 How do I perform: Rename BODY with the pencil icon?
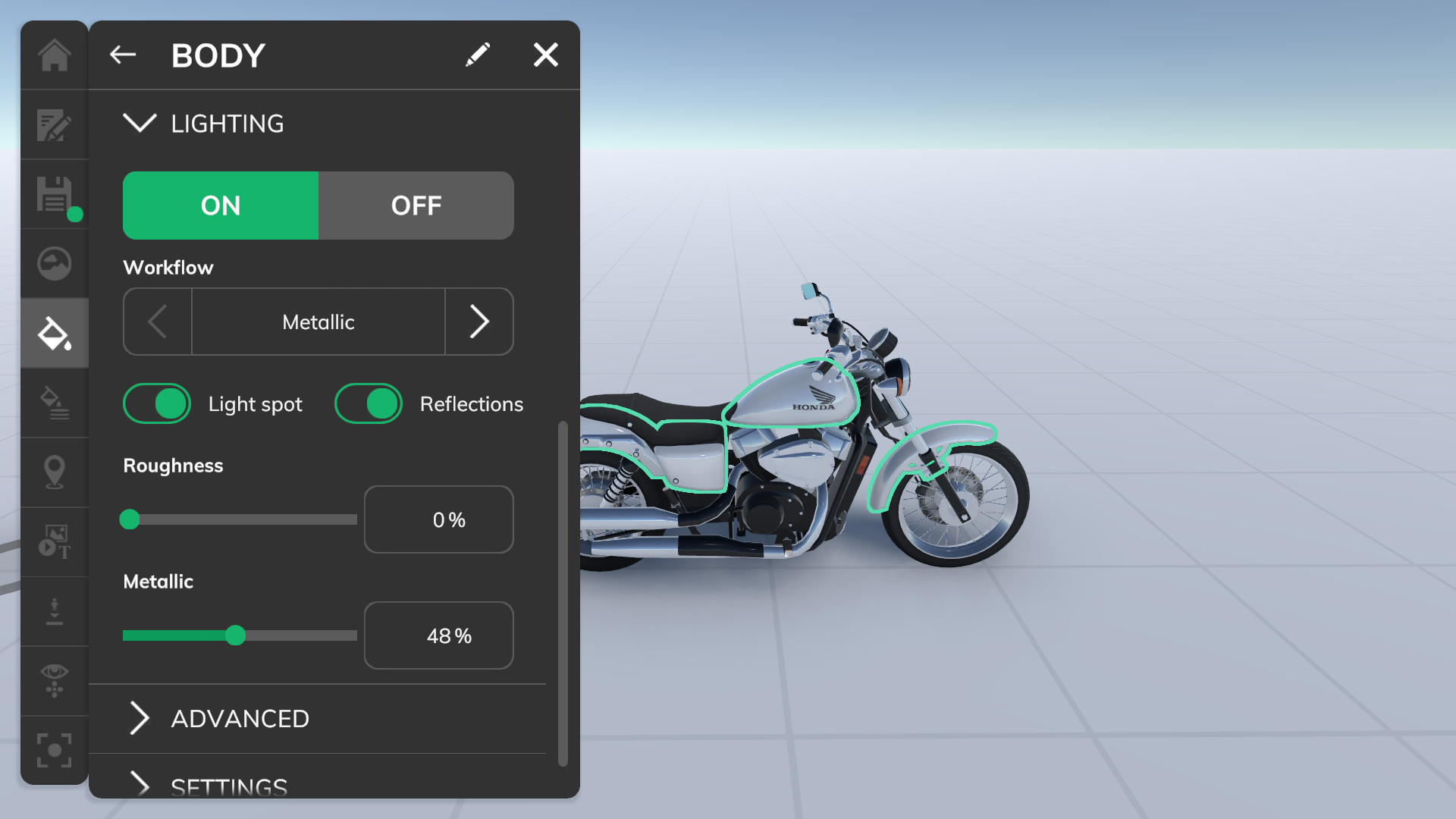(x=478, y=55)
